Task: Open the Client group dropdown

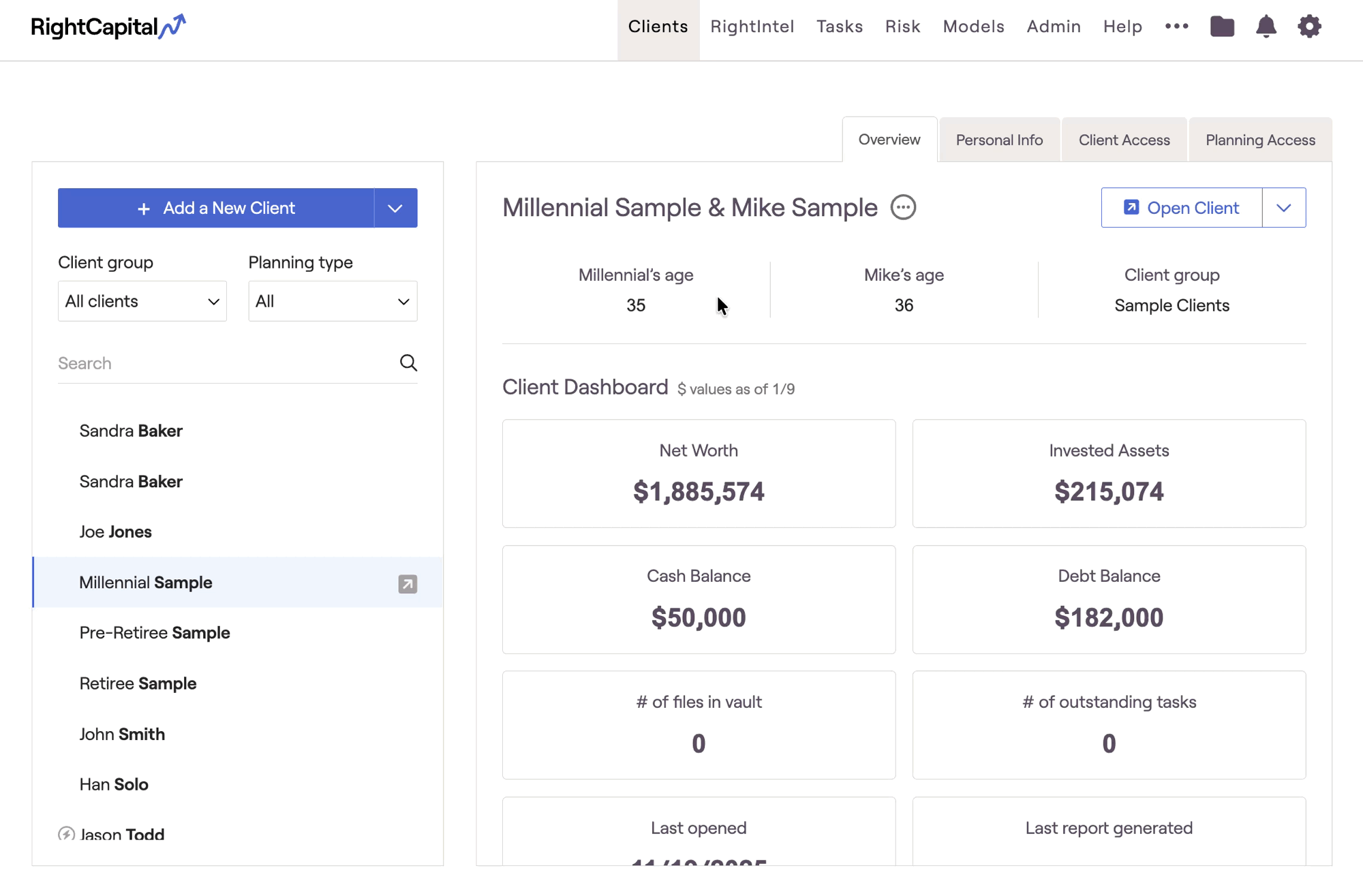Action: pos(142,301)
